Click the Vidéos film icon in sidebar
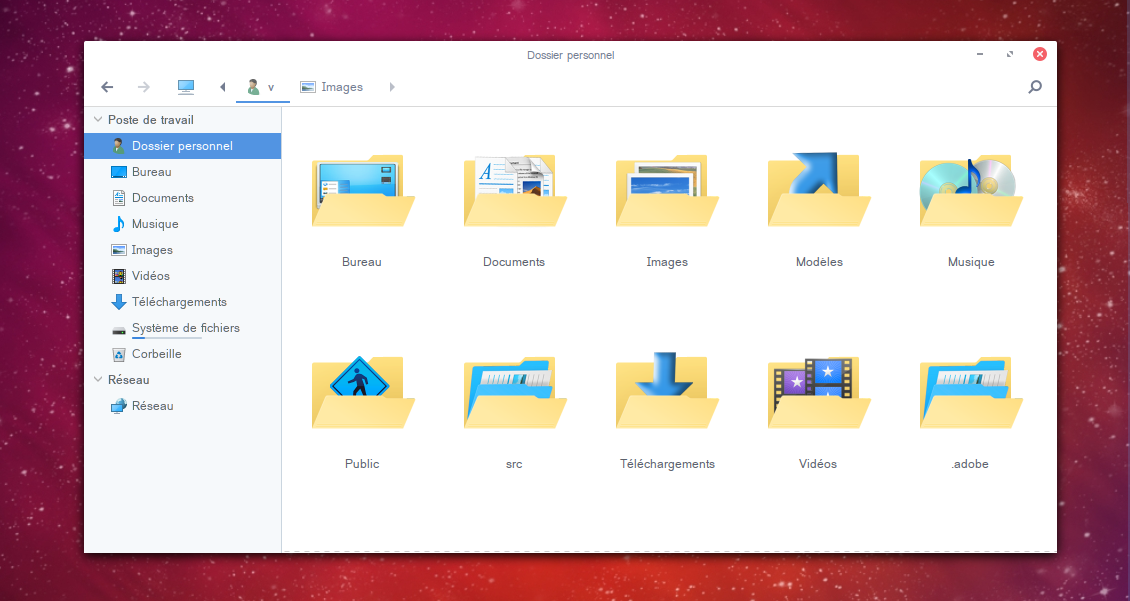The width and height of the screenshot is (1130, 601). pyautogui.click(x=119, y=276)
